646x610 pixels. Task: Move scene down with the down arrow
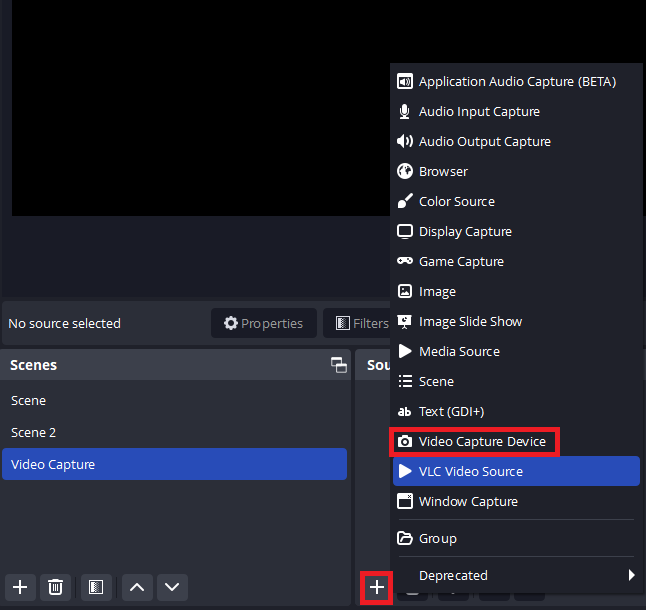(172, 587)
